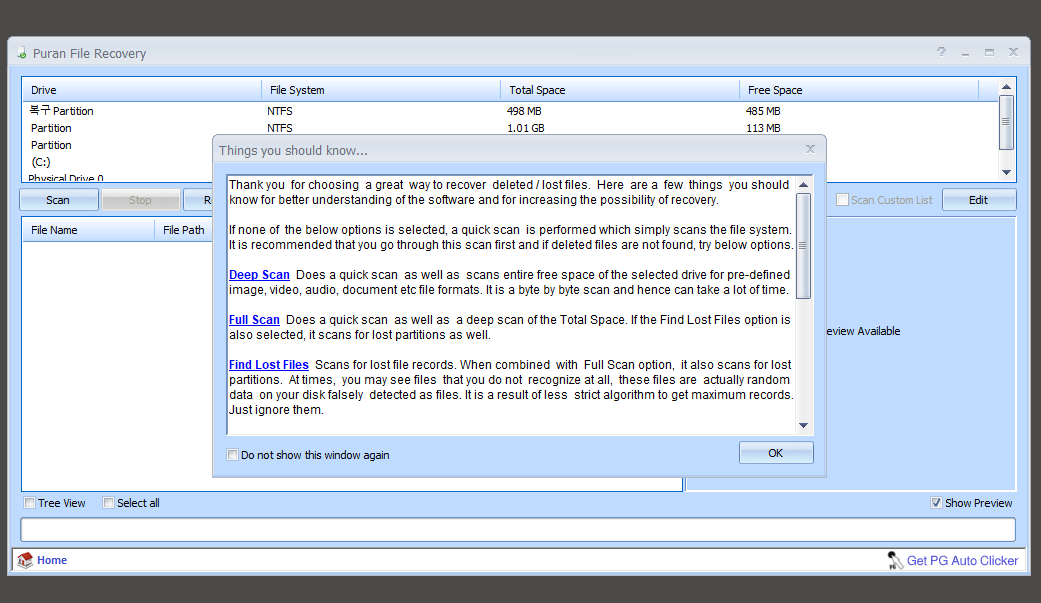The width and height of the screenshot is (1041, 603).
Task: Select the Partition row with 1.01 GB
Action: click(x=511, y=128)
